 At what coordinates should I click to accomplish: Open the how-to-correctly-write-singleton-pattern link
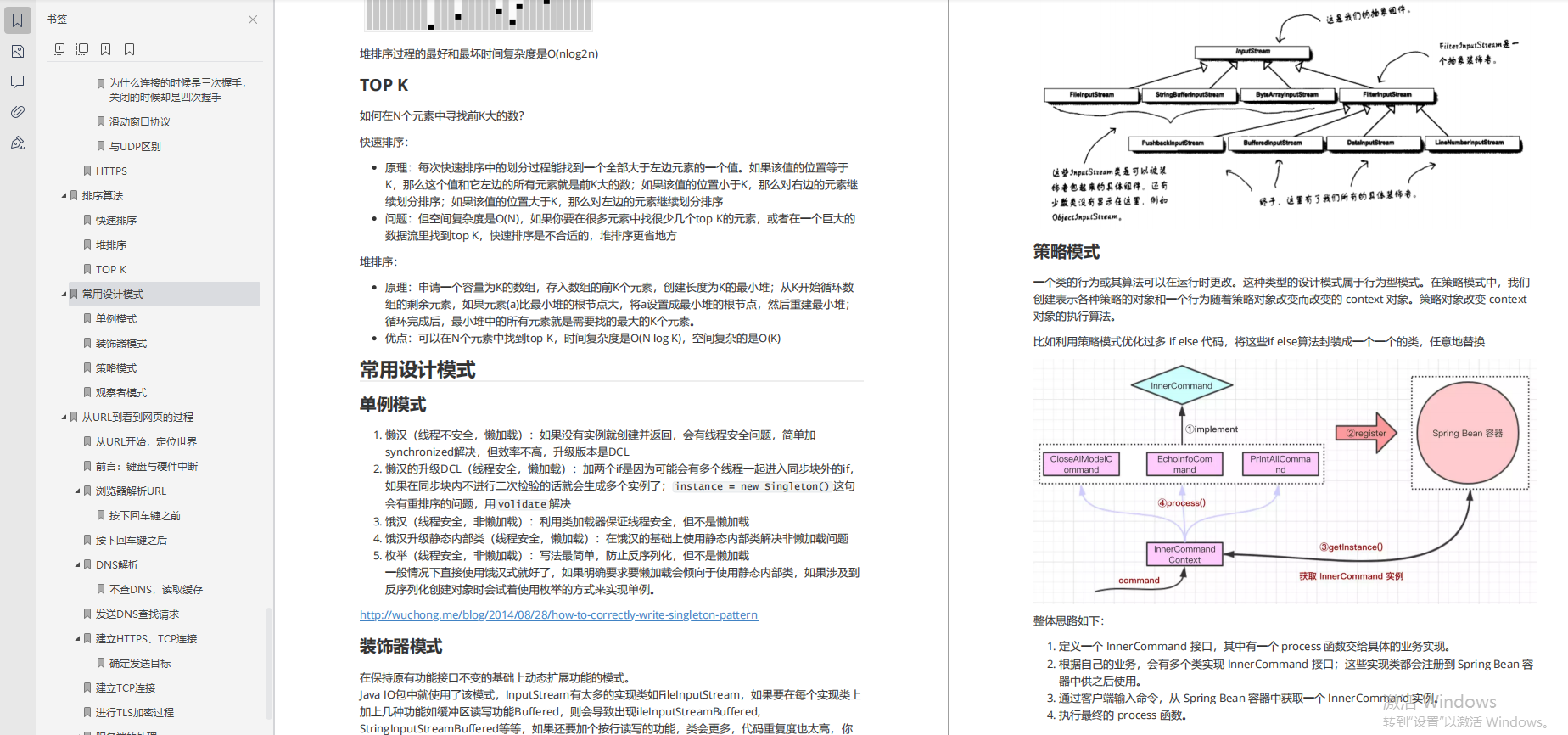(558, 614)
